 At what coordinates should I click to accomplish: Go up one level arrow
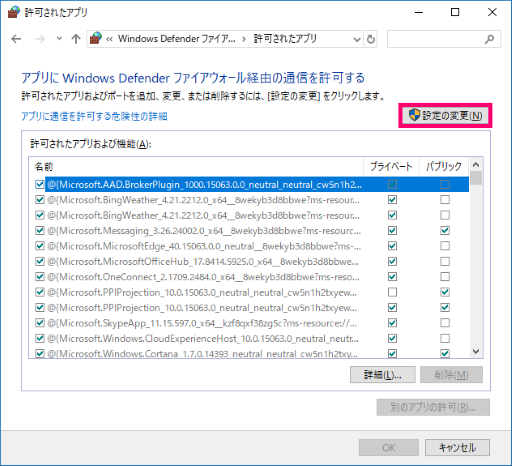click(76, 39)
